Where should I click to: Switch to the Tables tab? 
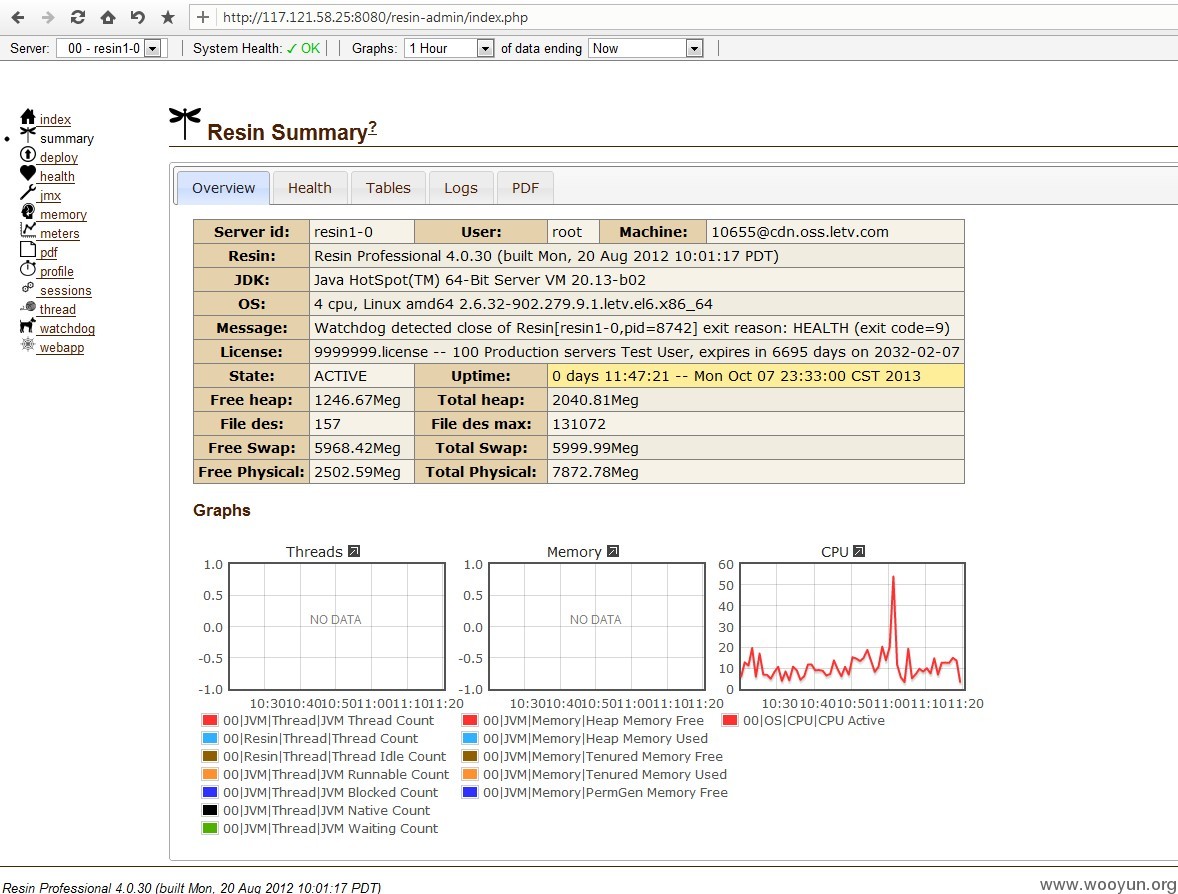388,188
